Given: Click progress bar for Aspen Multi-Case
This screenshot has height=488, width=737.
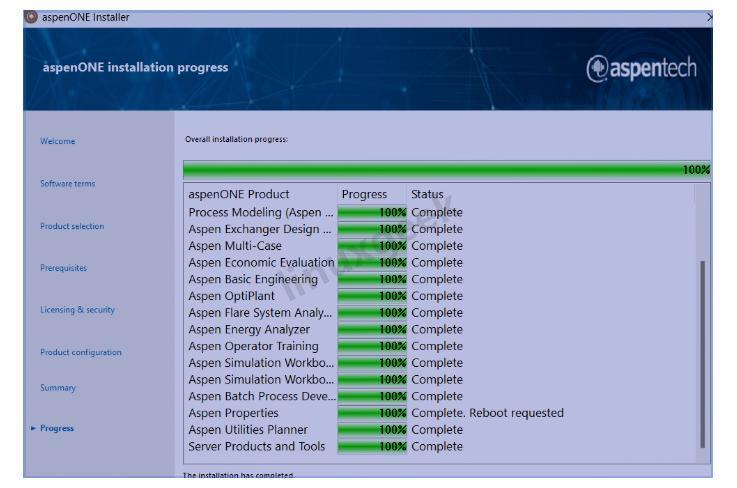Looking at the screenshot, I should pos(372,246).
